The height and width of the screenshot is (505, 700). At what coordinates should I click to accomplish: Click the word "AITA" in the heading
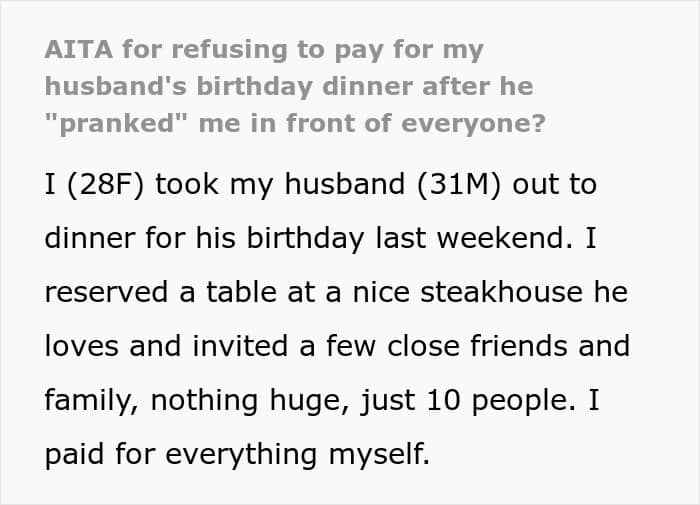click(79, 50)
